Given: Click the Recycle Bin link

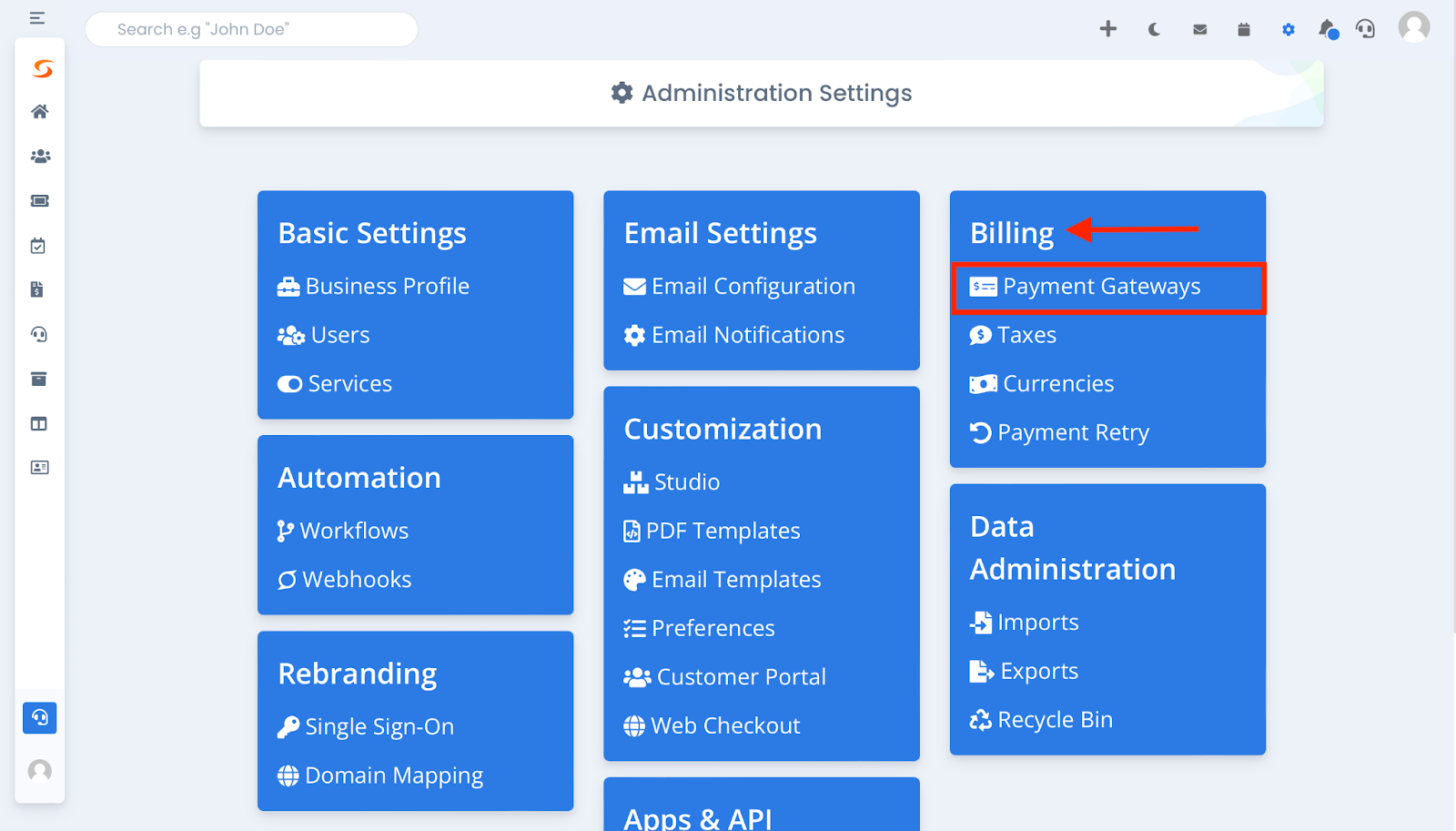Looking at the screenshot, I should (1041, 720).
